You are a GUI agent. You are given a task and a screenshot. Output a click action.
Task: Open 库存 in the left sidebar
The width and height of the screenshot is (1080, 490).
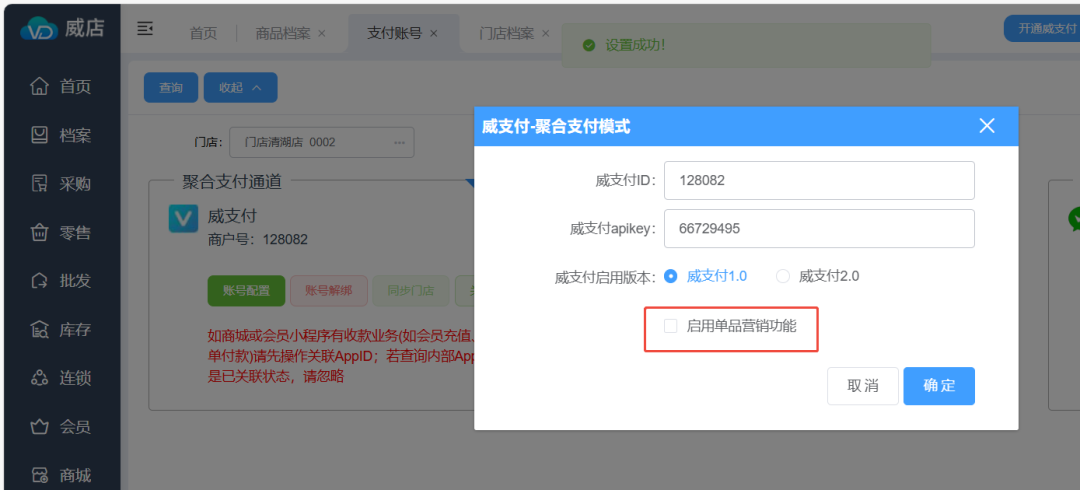tap(61, 330)
